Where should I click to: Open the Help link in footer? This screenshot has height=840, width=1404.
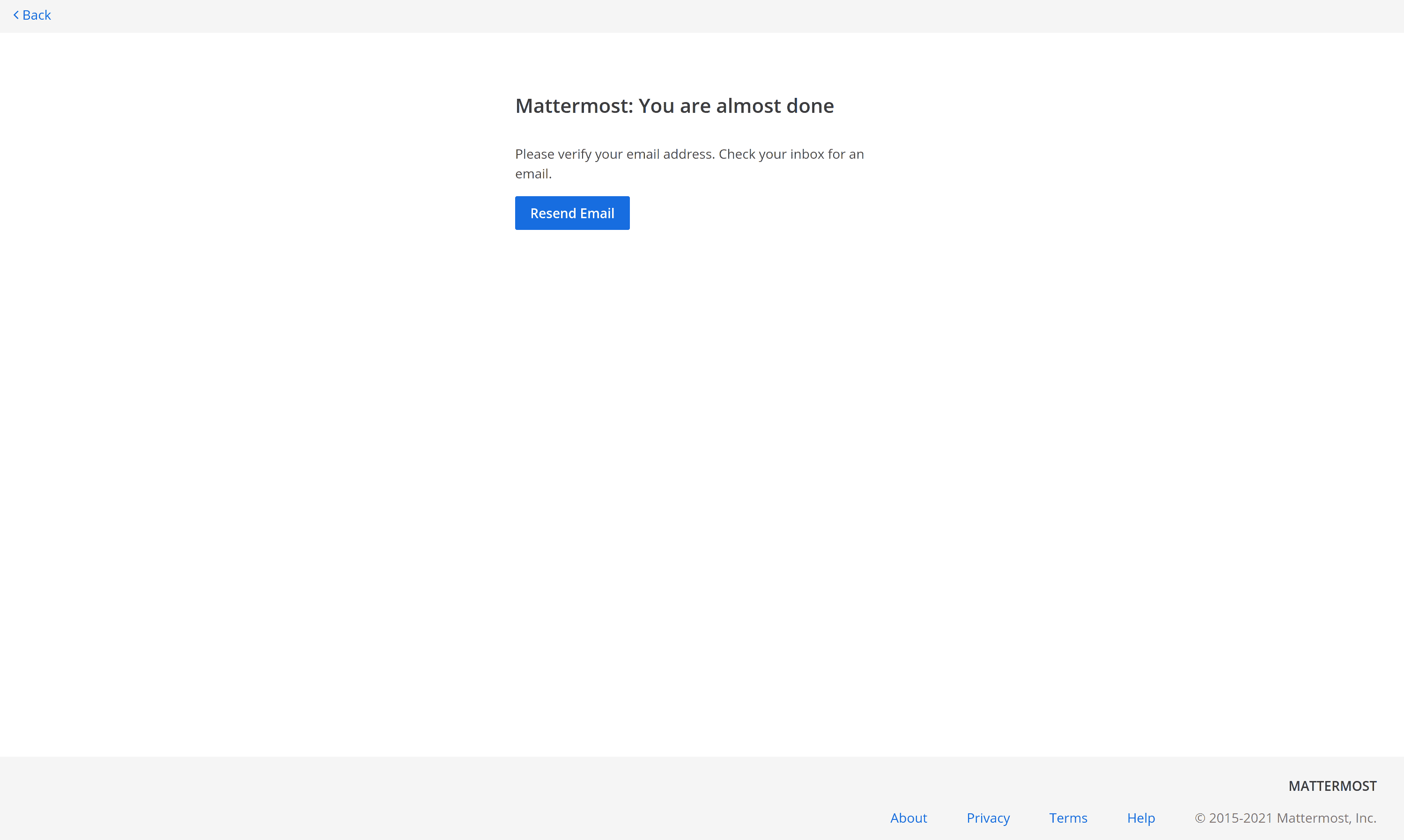1141,818
